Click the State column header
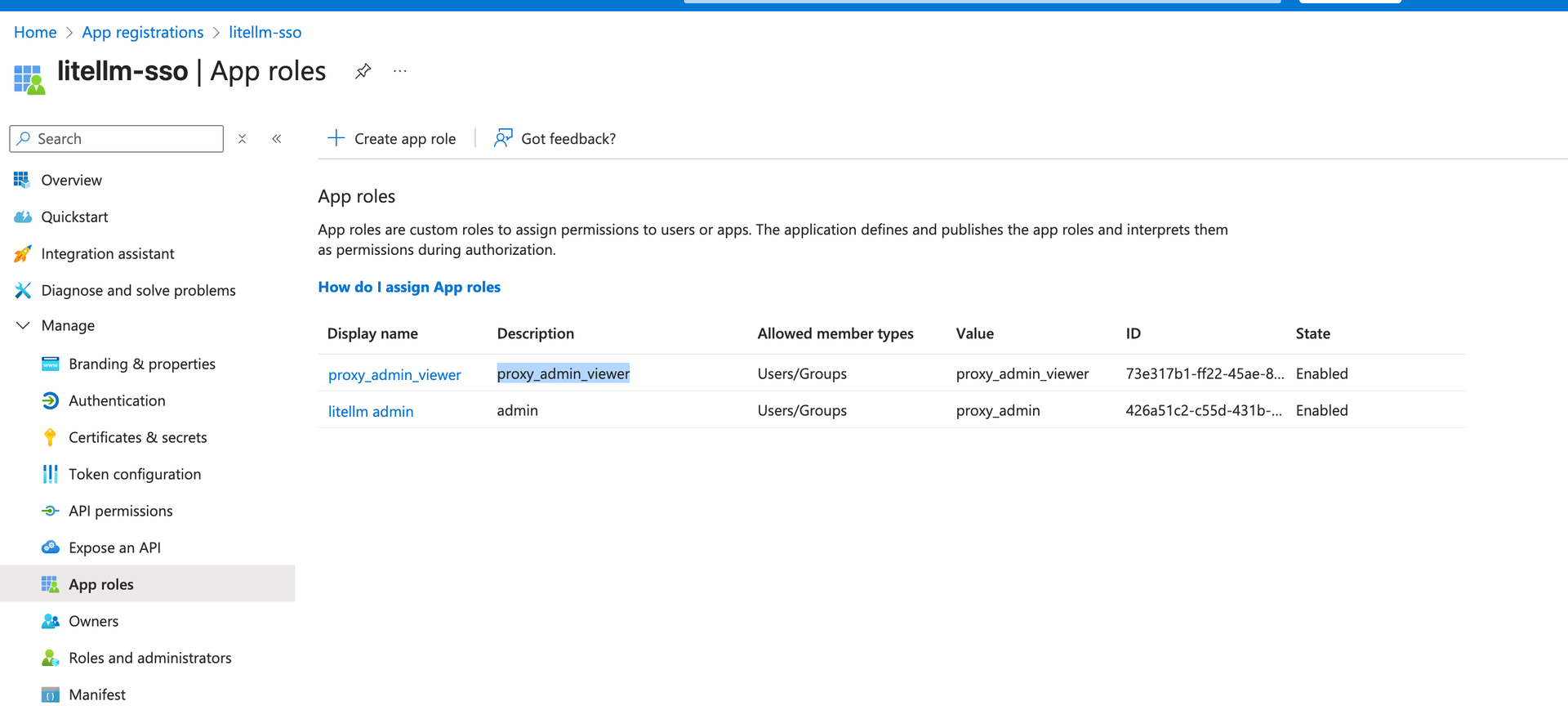 point(1313,333)
